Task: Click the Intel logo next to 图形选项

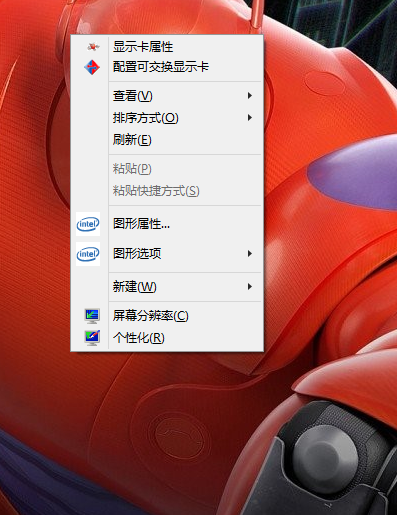Action: pos(88,254)
